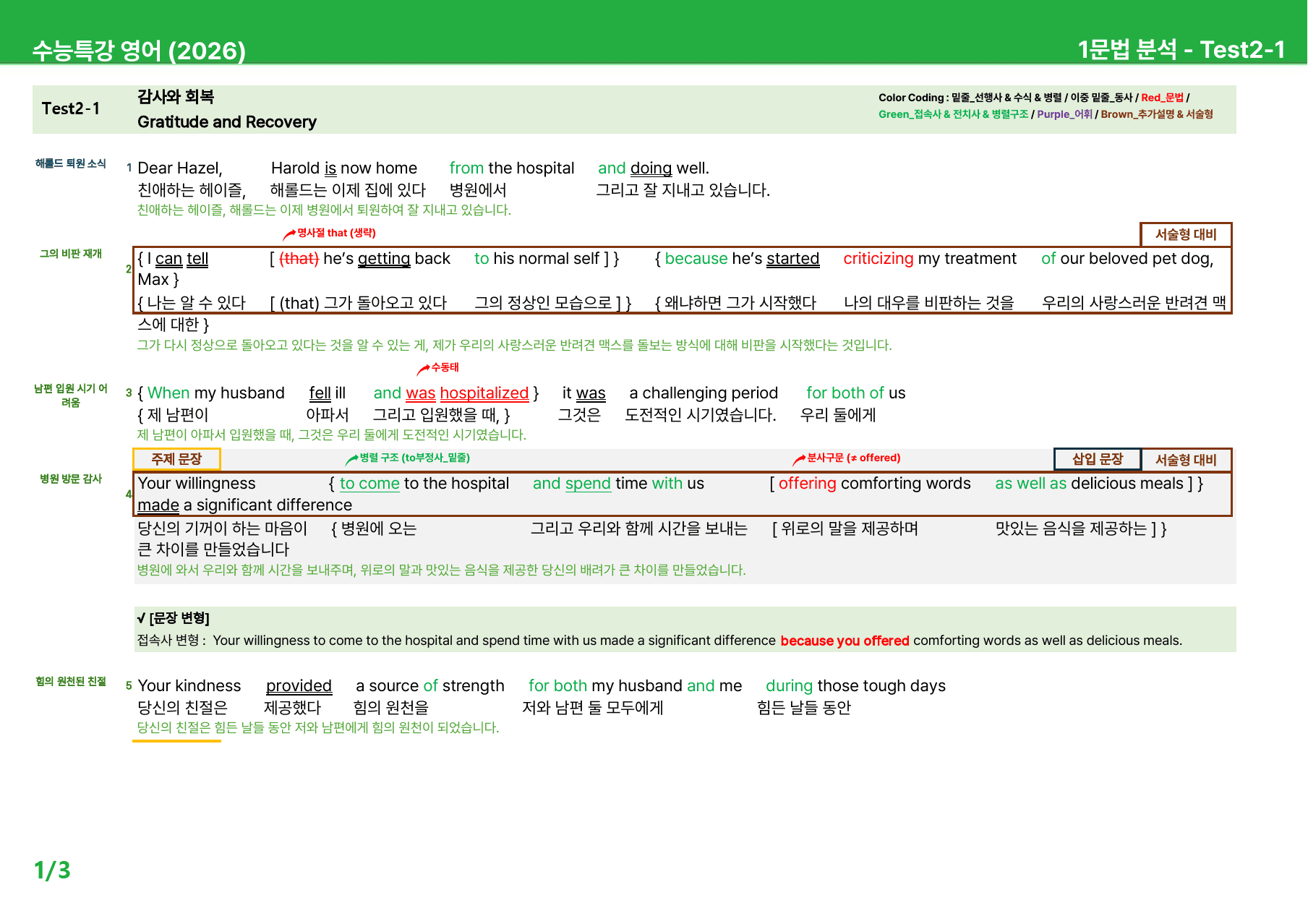Click the red phrase 'because you offered'
The height and width of the screenshot is (924, 1308).
click(845, 641)
